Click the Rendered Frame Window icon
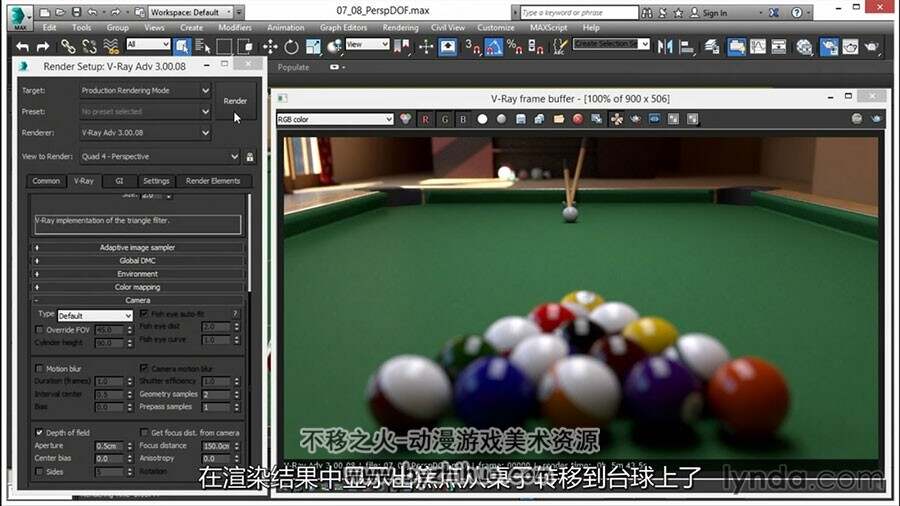 tap(850, 46)
